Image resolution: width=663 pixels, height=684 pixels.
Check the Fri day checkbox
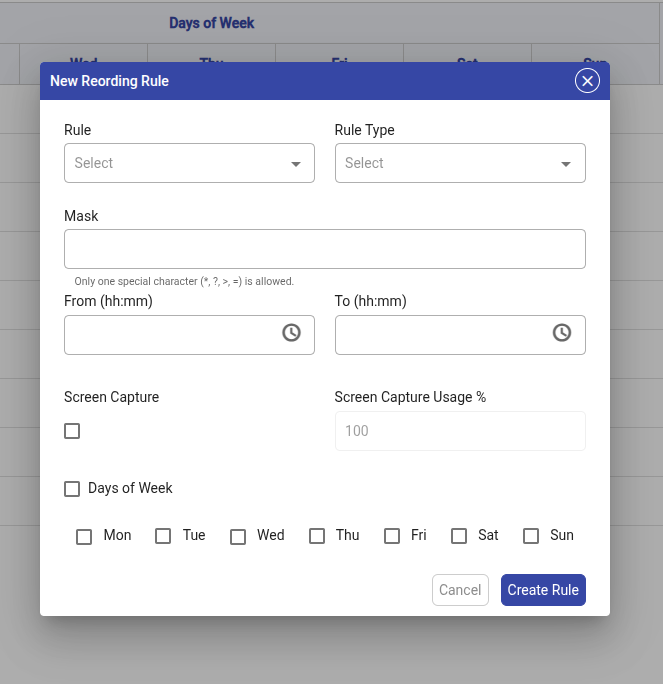click(392, 536)
